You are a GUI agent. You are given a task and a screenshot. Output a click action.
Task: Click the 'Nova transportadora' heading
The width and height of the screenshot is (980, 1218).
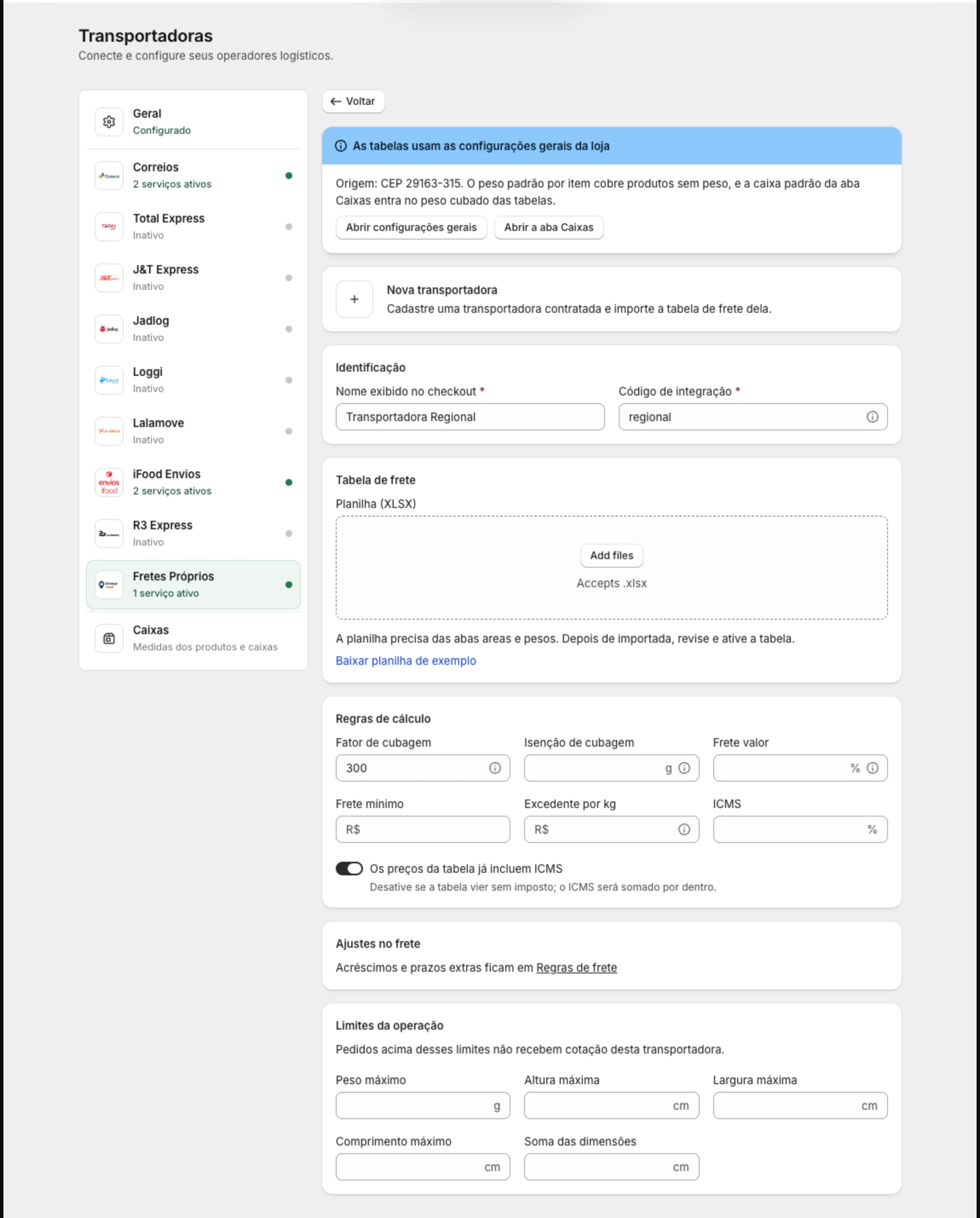pos(442,290)
